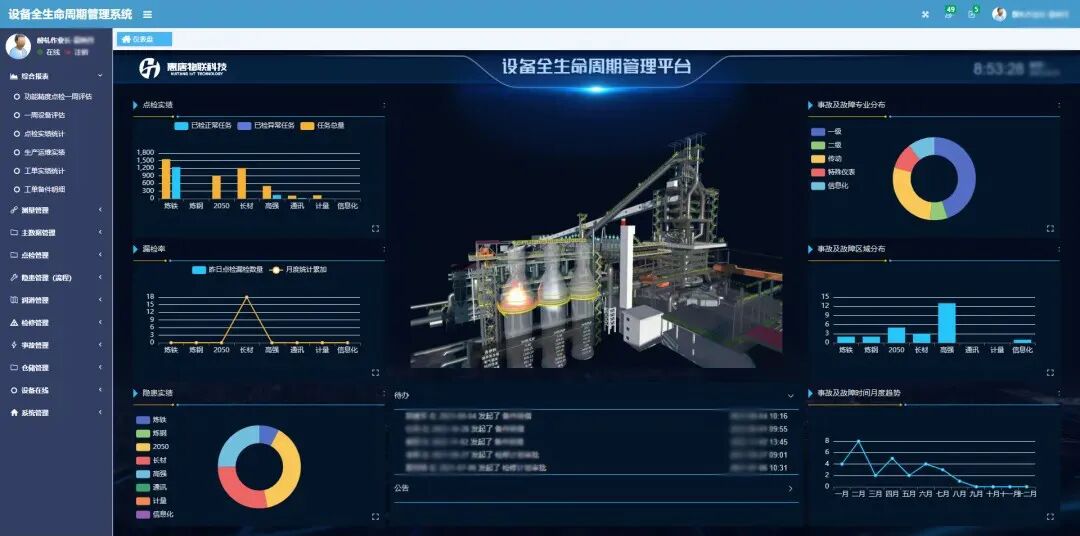Expand the 点检管理 sidebar group
This screenshot has width=1080, height=536.
click(x=100, y=255)
